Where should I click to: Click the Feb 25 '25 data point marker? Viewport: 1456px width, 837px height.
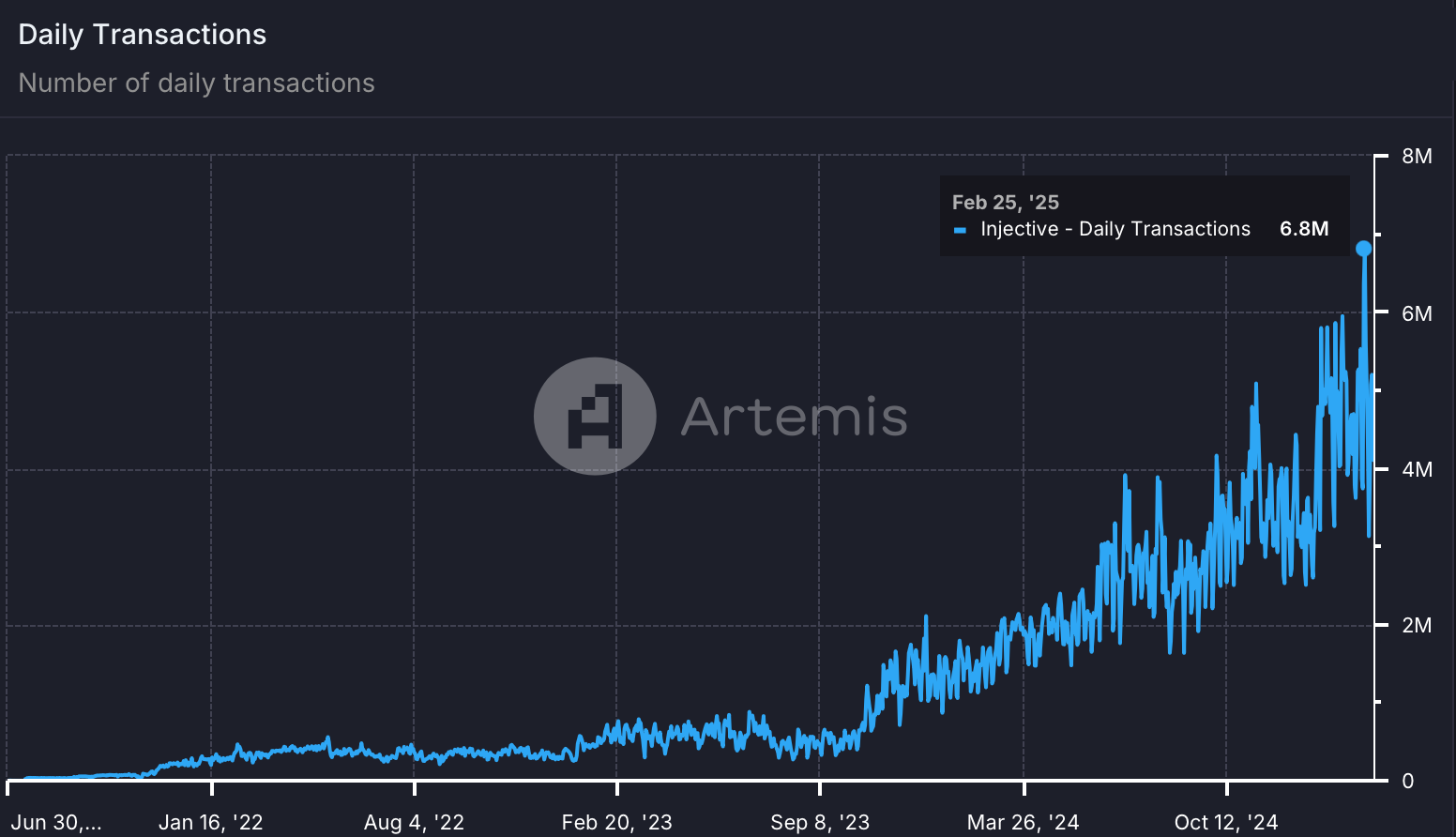point(1363,249)
